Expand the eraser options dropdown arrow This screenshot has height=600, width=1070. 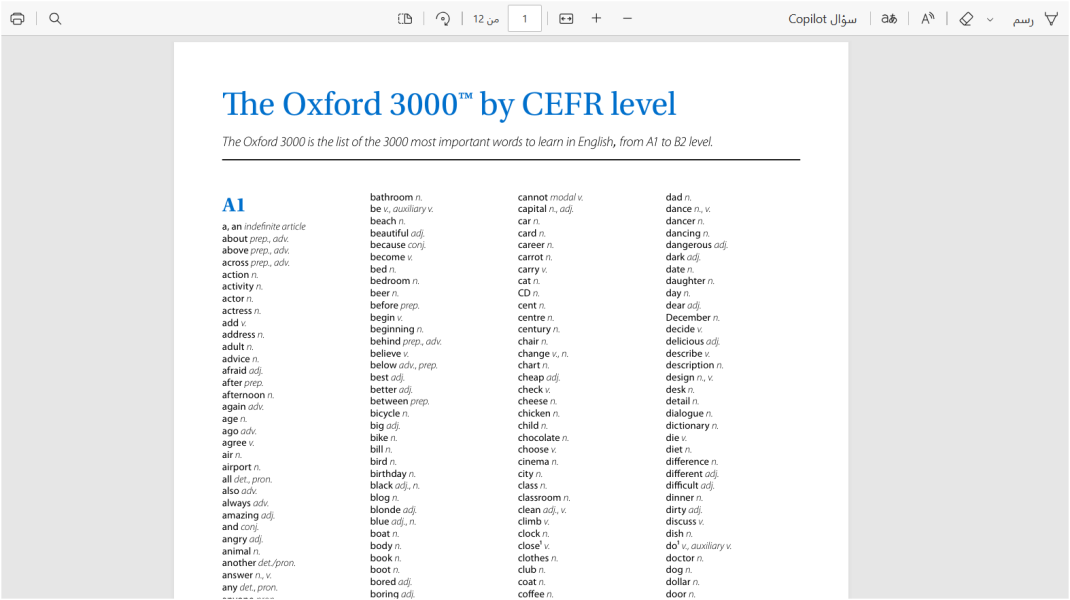pyautogui.click(x=990, y=19)
